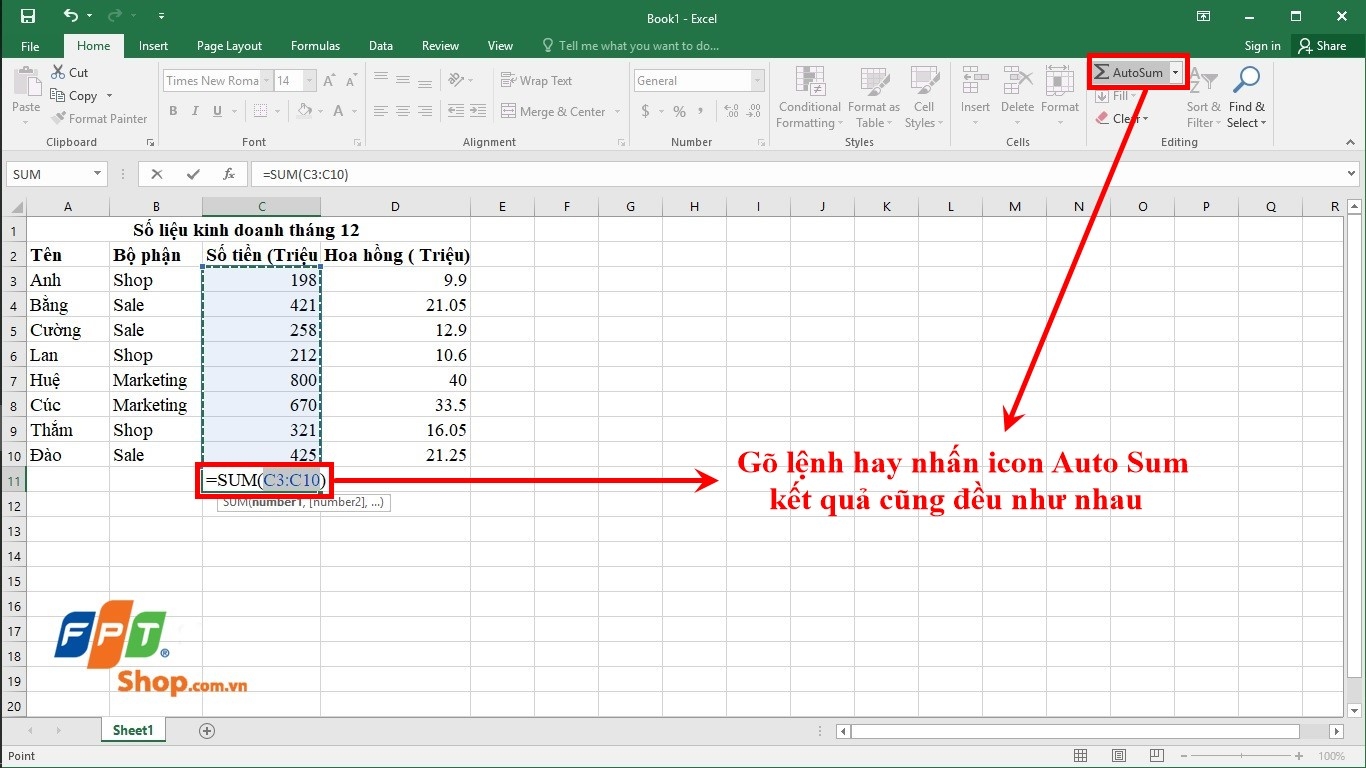Increase font size with large A icon
Screen dimensions: 1366x768
click(x=330, y=81)
